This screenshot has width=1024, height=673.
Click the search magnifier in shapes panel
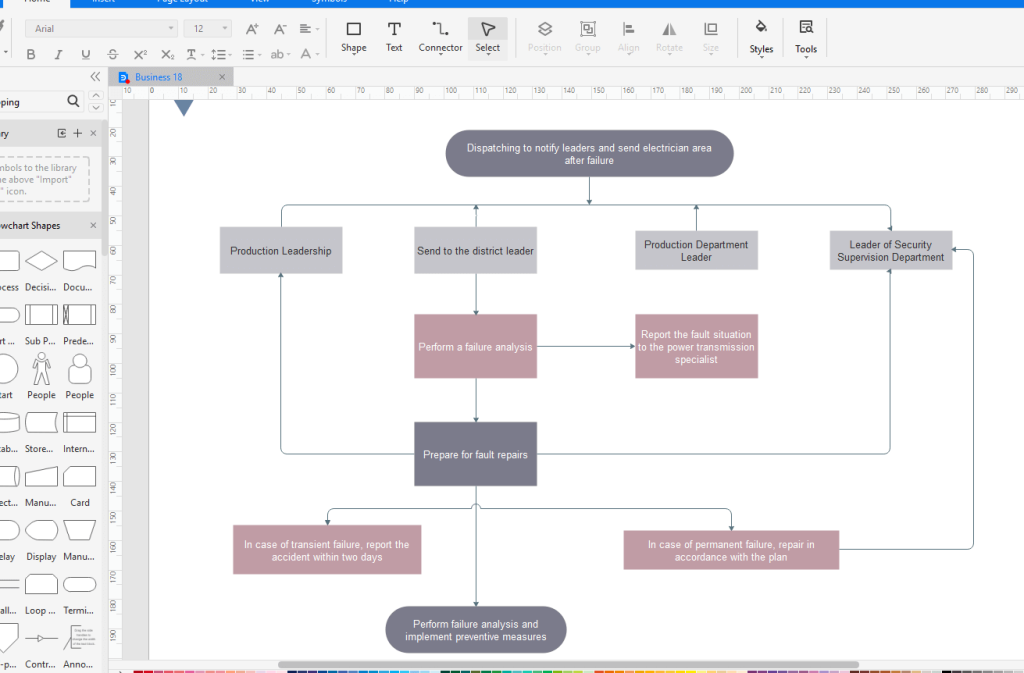[x=73, y=101]
